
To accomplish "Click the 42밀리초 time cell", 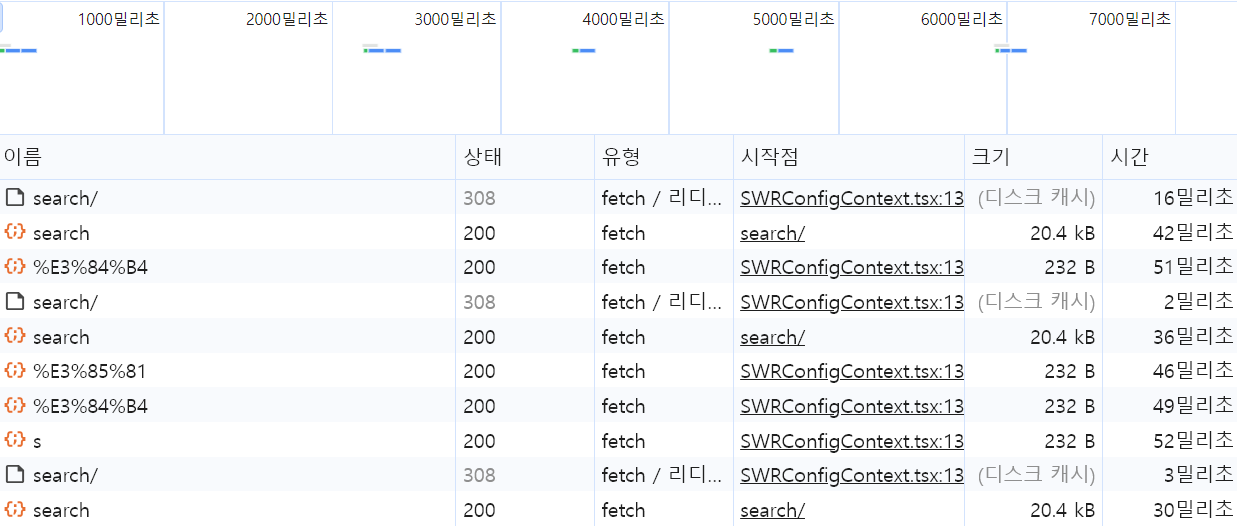I will 1193,233.
